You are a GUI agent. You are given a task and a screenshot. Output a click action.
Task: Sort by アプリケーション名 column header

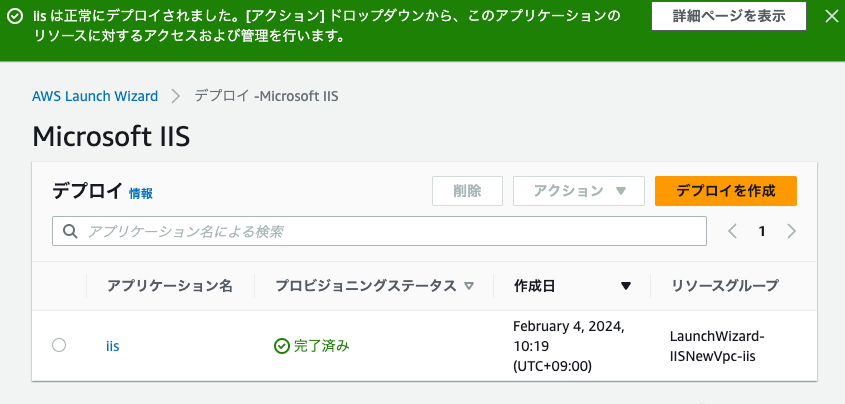click(170, 286)
